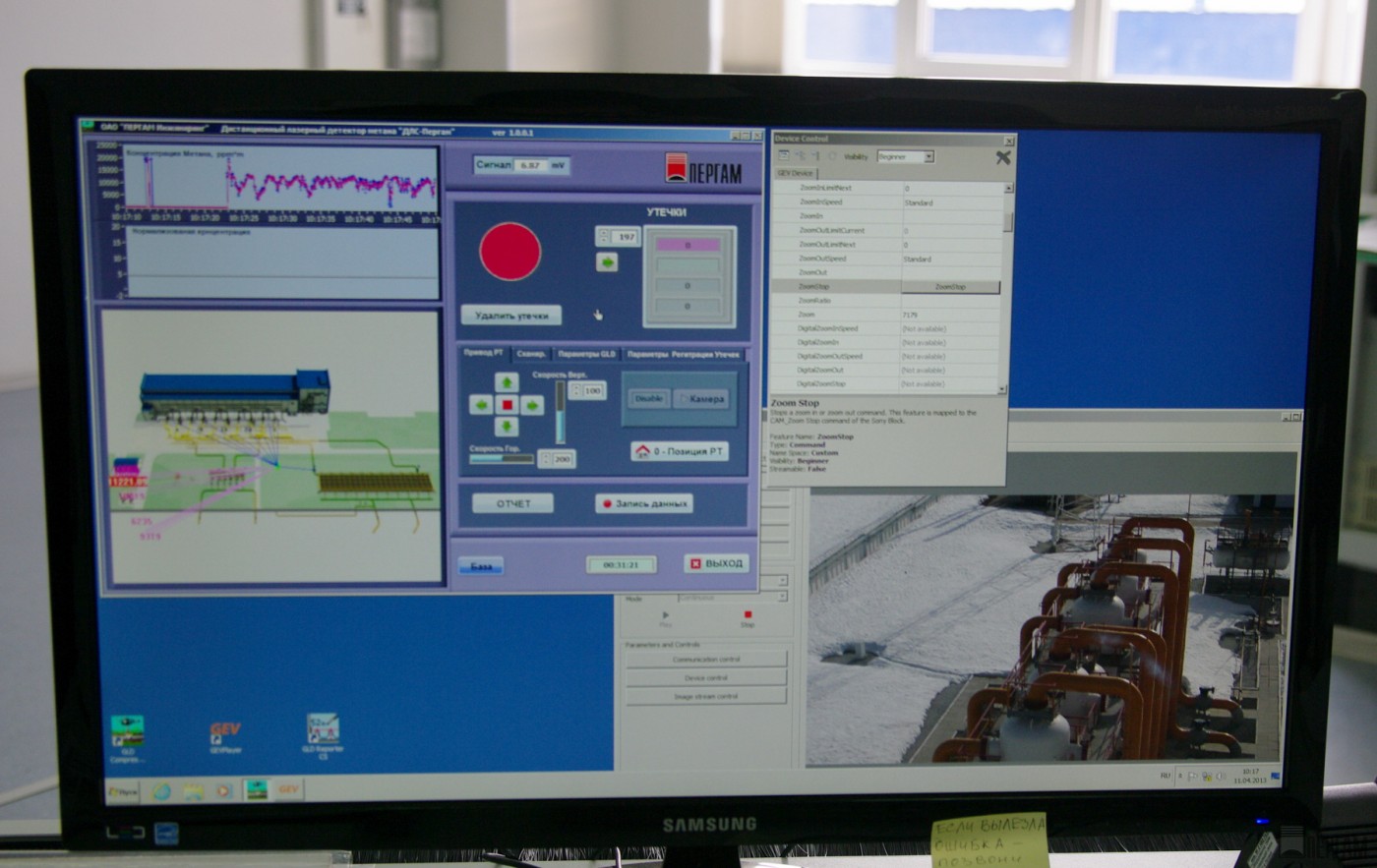Click the ZoomStop command button in the property grid

point(950,287)
